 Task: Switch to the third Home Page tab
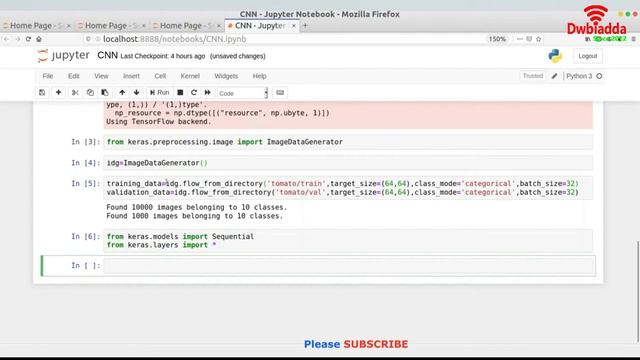(x=187, y=25)
